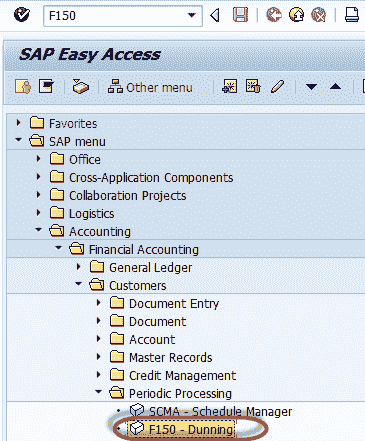Collapse the command field with left arrow
Screen dimensions: 365x441
(215, 15)
